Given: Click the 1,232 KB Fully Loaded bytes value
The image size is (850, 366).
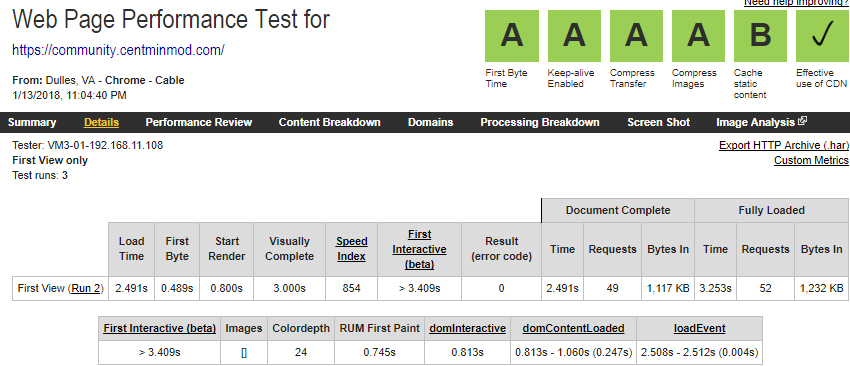Looking at the screenshot, I should tap(821, 288).
